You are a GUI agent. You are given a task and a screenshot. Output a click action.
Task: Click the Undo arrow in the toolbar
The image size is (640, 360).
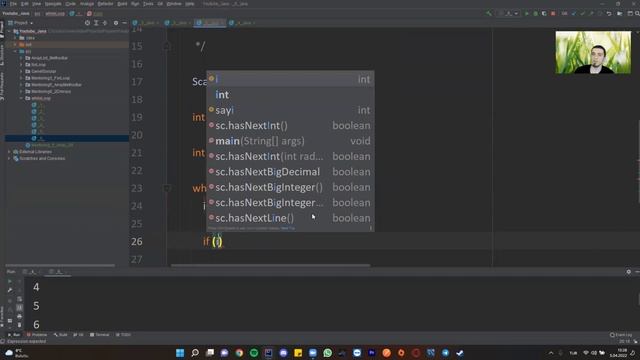(x=609, y=13)
